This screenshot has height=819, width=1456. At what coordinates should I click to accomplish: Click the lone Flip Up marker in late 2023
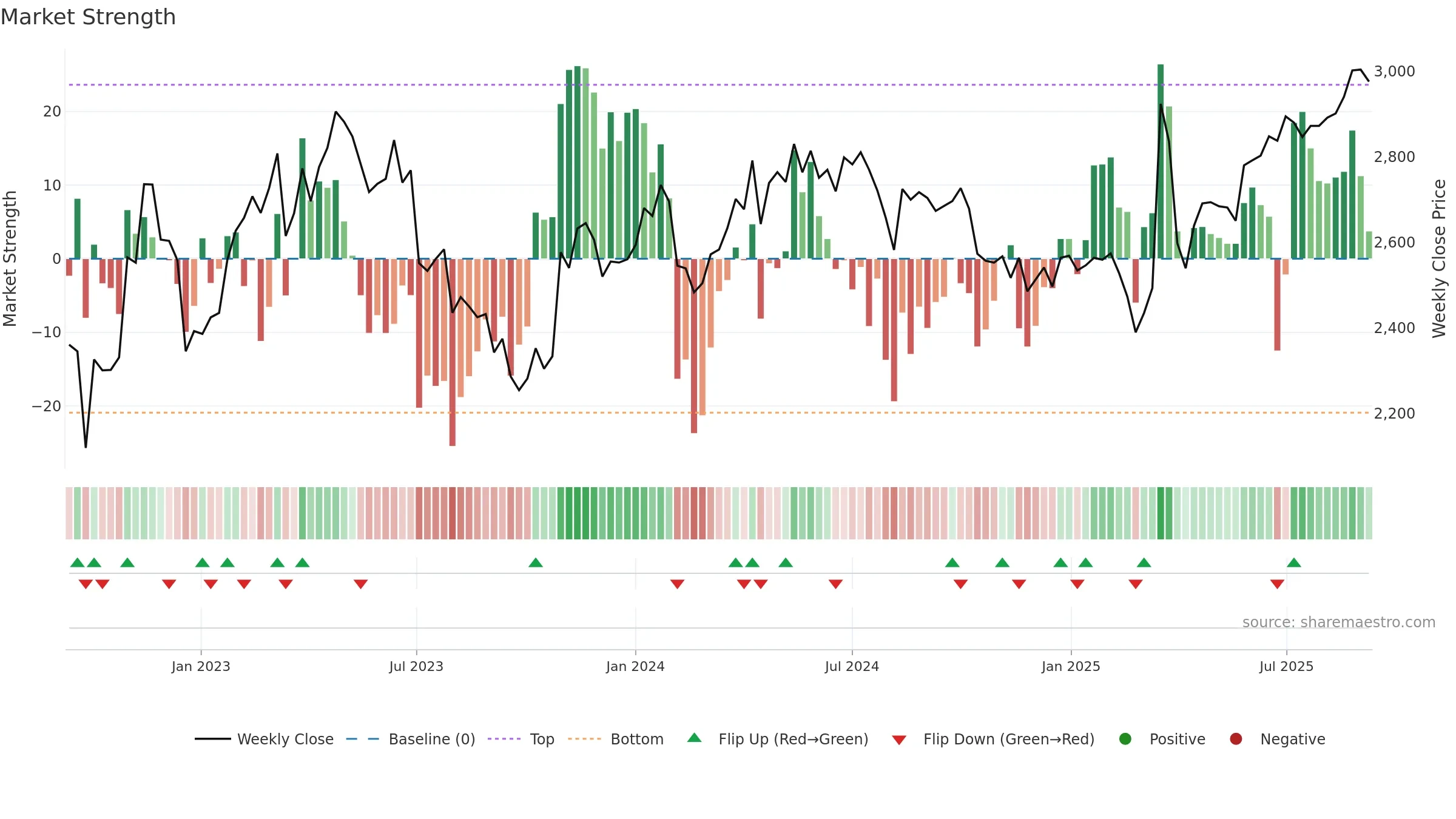(x=536, y=562)
